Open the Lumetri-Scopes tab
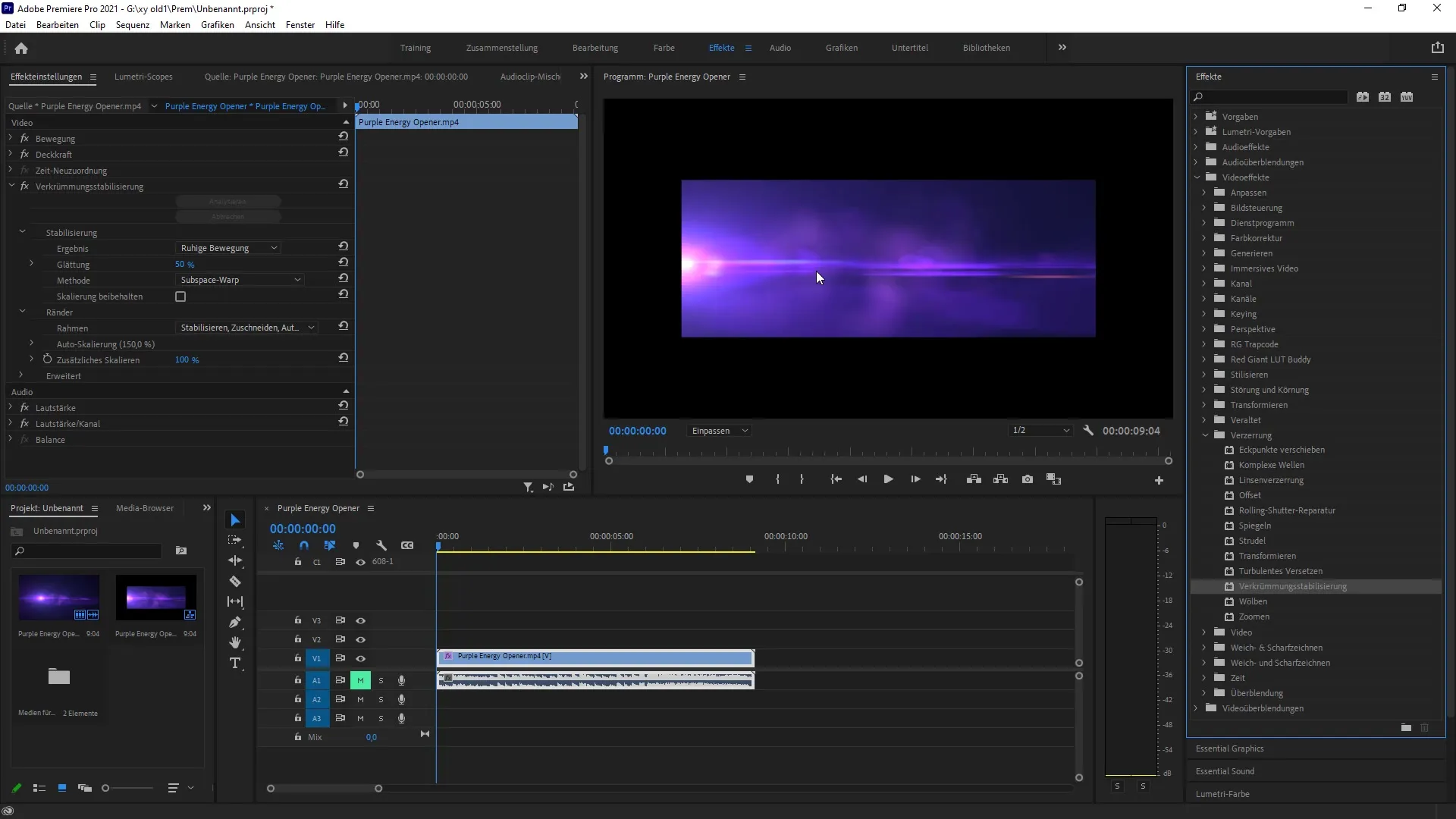Screen dimensions: 1456x819 pos(143,77)
